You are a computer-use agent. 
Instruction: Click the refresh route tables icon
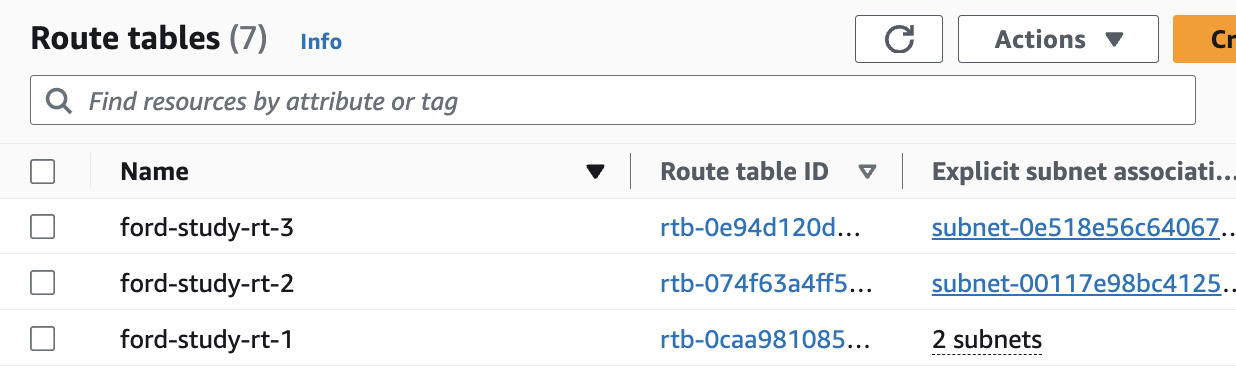pos(899,39)
